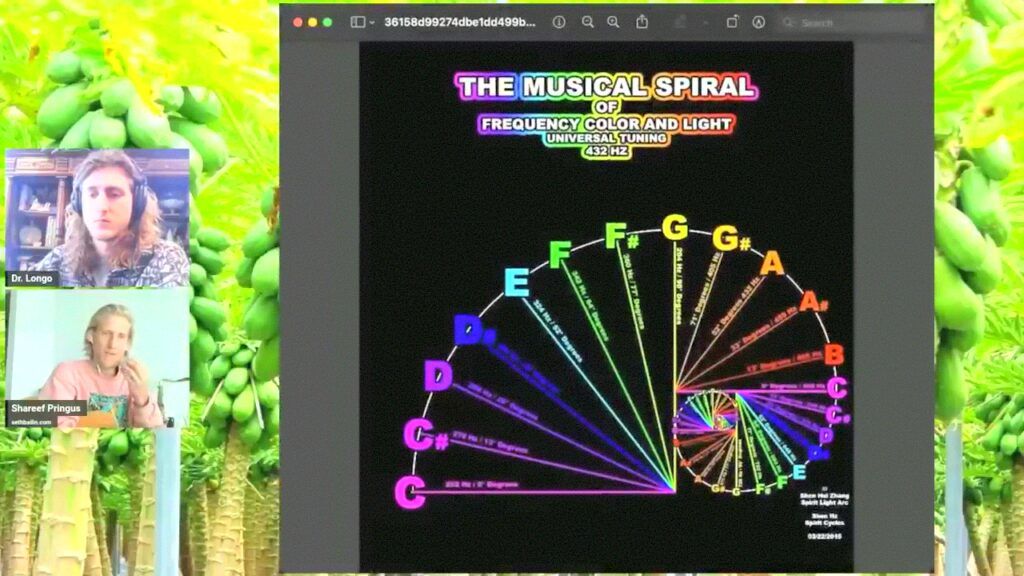
Task: Click the Musical Spiral image heading
Action: 606,87
